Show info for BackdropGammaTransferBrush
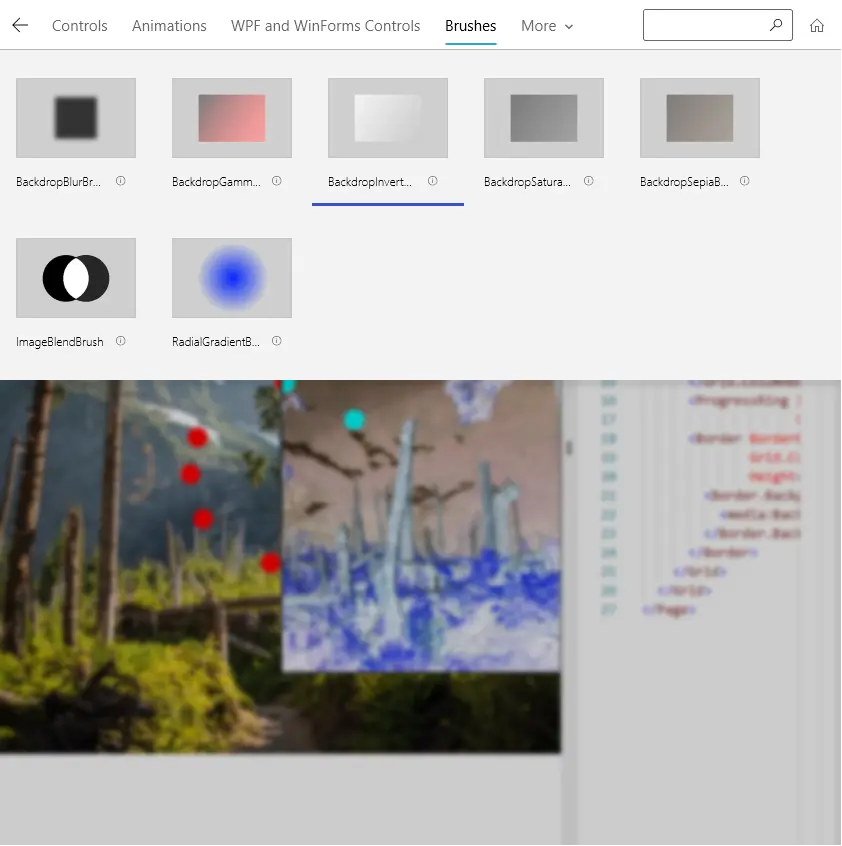 (x=277, y=181)
